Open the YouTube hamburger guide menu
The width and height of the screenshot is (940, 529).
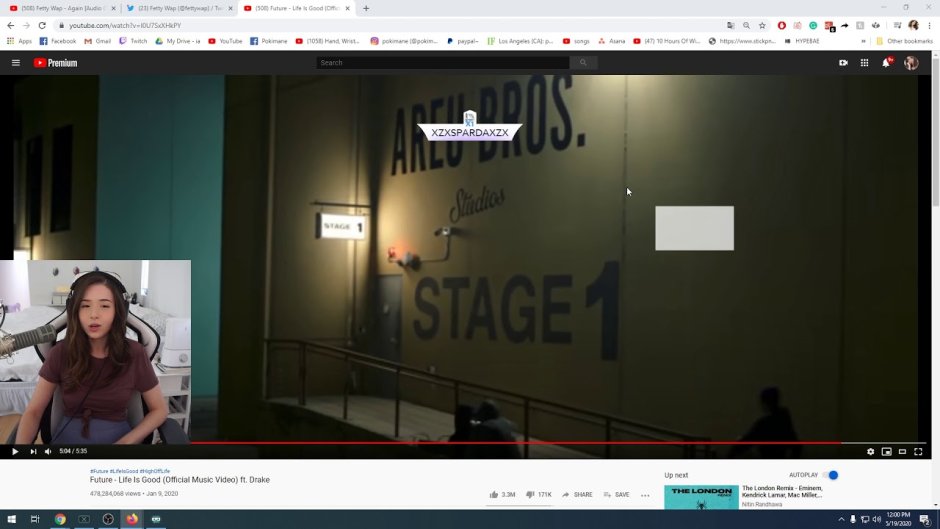pos(16,62)
